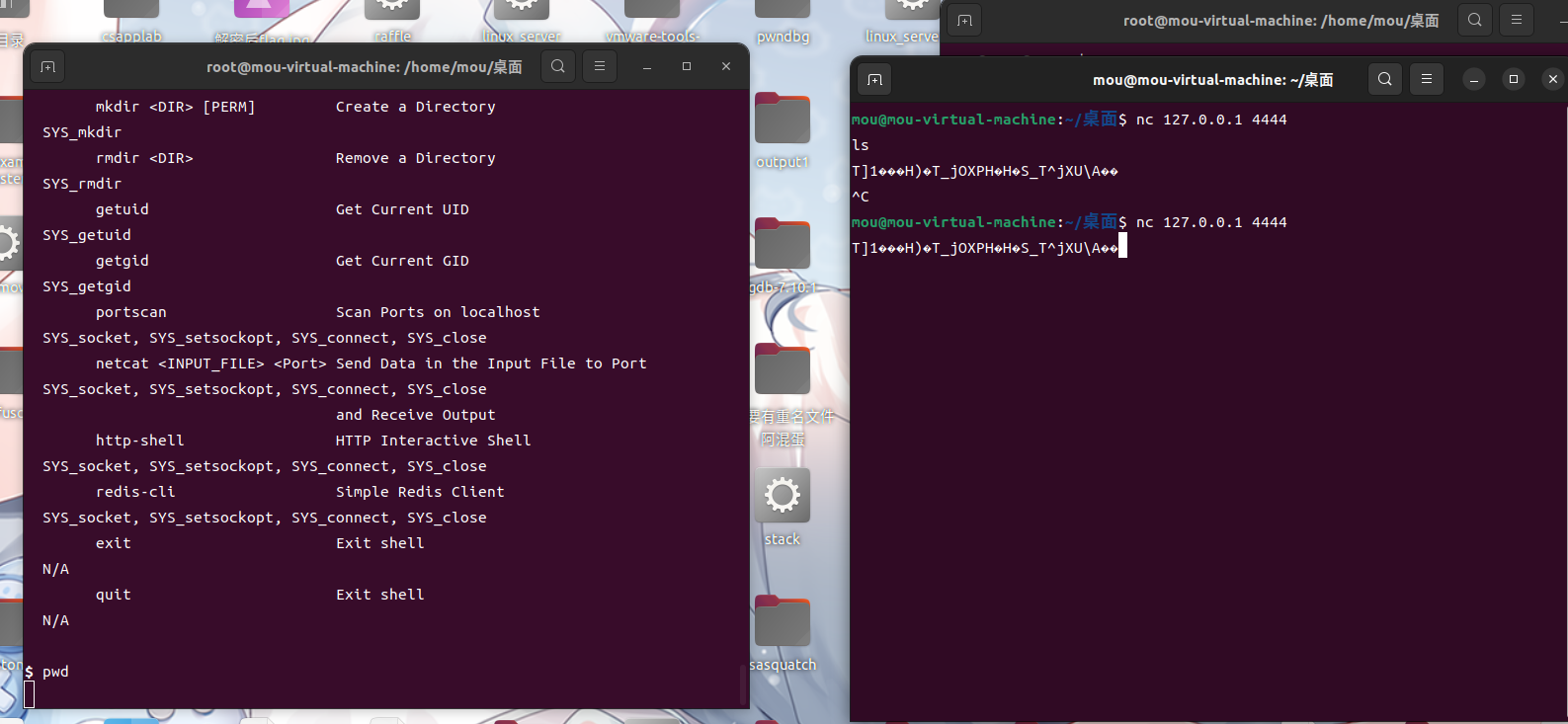Maximize the left root terminal window

tap(687, 67)
